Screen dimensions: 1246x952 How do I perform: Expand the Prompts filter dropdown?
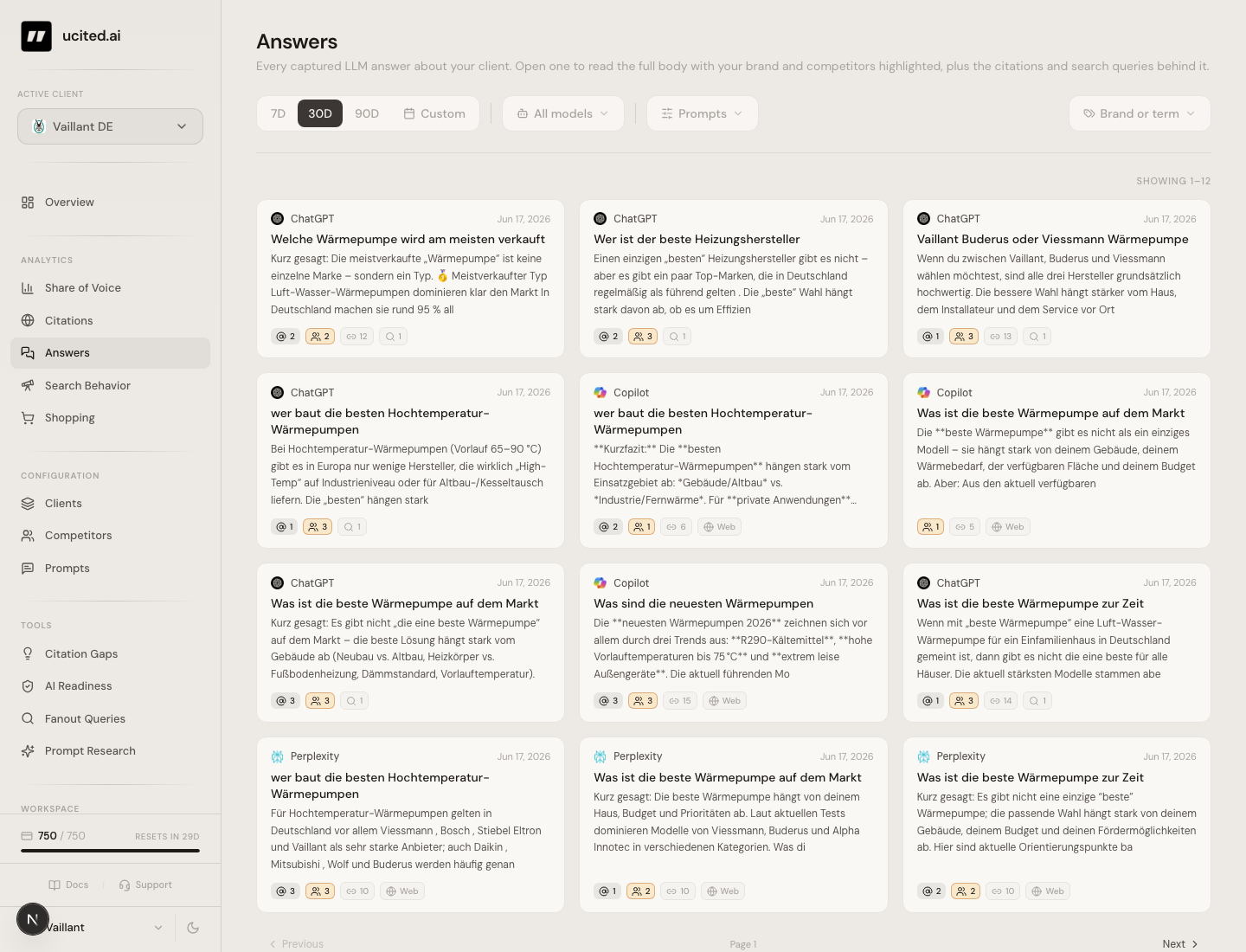pyautogui.click(x=703, y=113)
